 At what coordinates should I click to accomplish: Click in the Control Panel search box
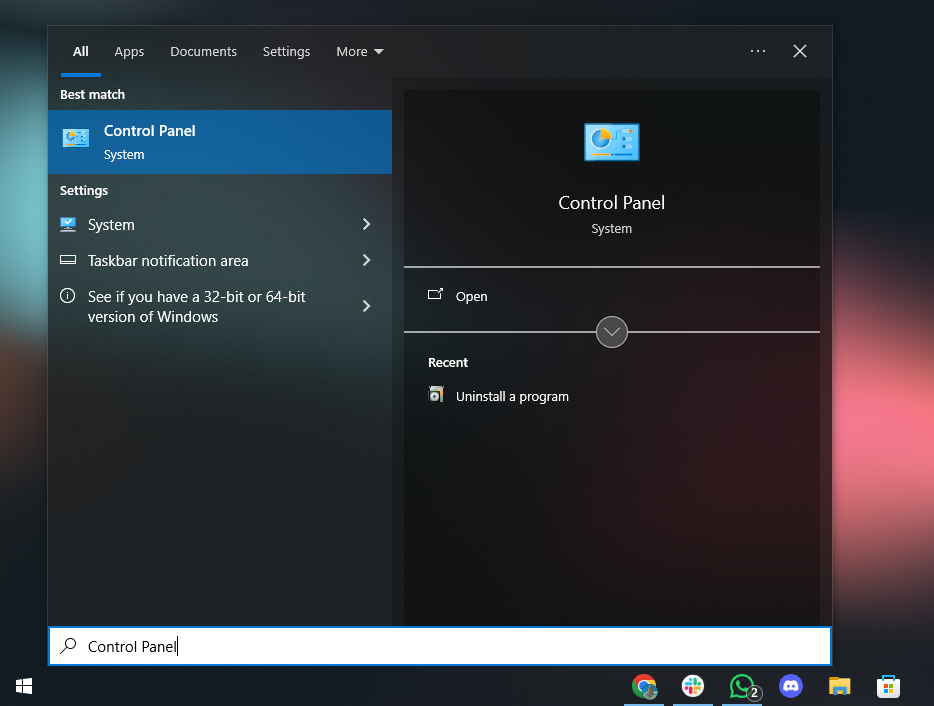point(440,646)
